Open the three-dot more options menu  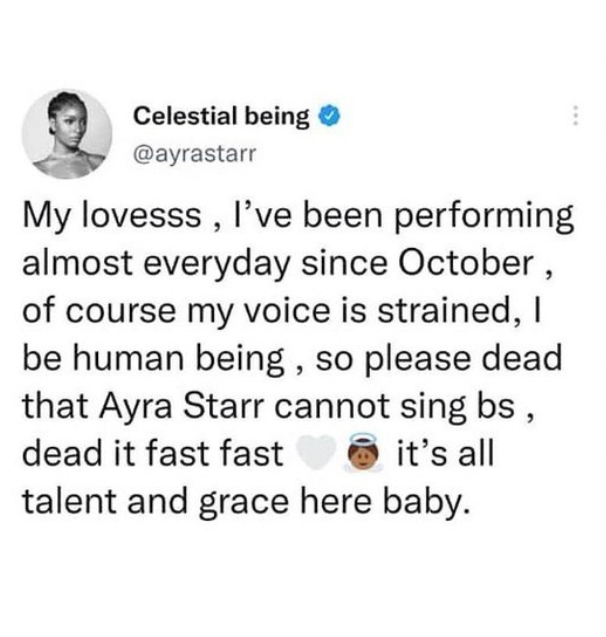[x=575, y=115]
